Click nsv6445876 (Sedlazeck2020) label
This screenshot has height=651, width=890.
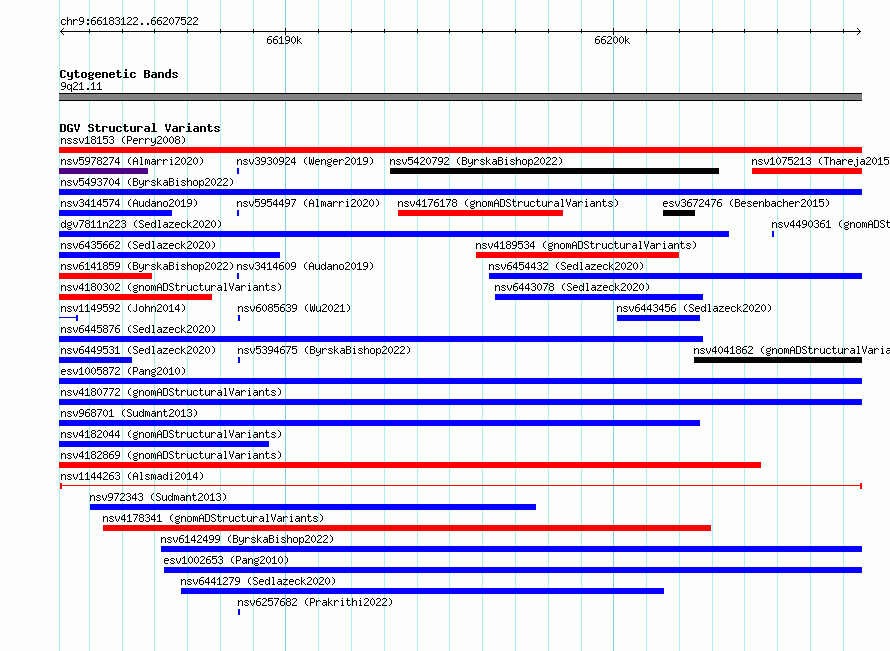(x=138, y=329)
